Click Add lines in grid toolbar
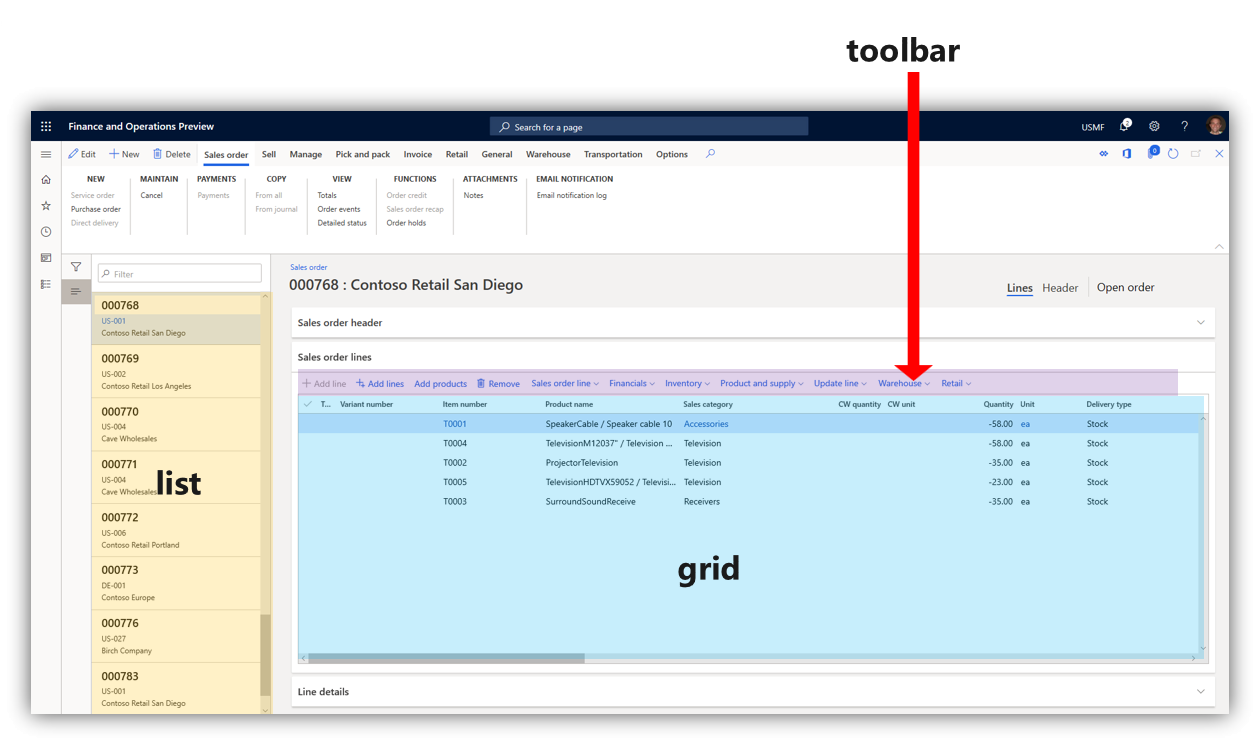Viewport: 1254px width, 743px height. [x=380, y=383]
